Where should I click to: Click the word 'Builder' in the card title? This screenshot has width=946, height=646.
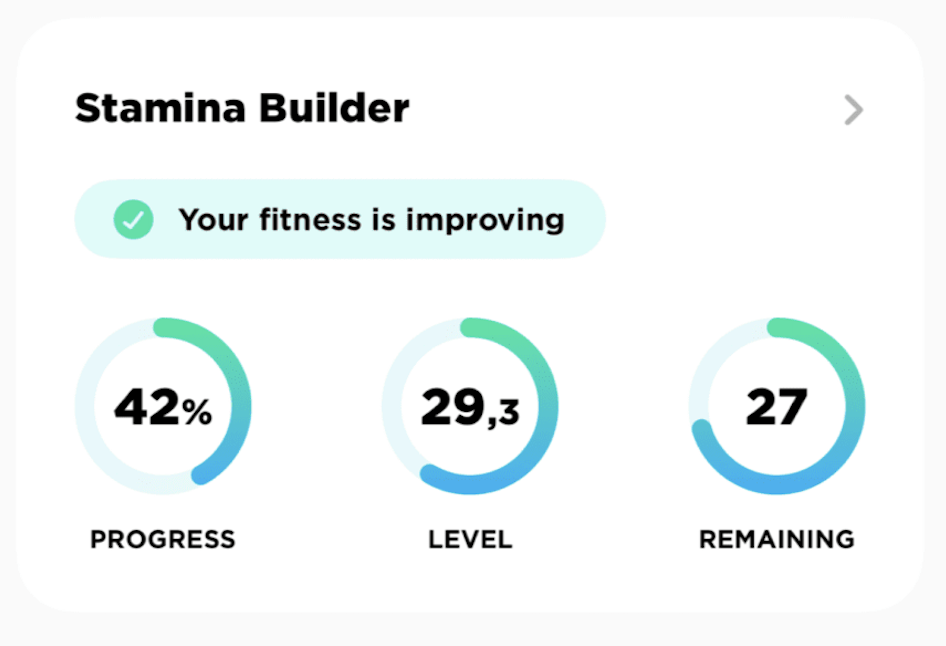[x=338, y=108]
